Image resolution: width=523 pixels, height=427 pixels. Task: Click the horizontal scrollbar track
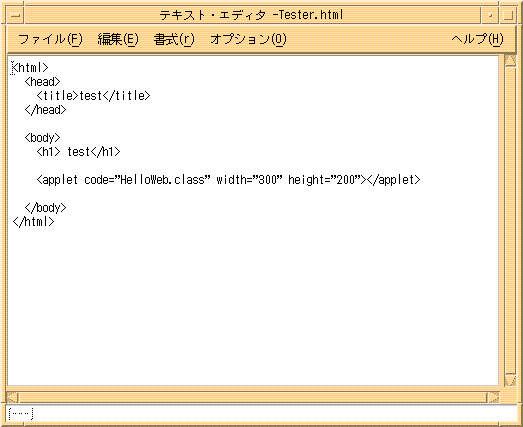coord(253,397)
